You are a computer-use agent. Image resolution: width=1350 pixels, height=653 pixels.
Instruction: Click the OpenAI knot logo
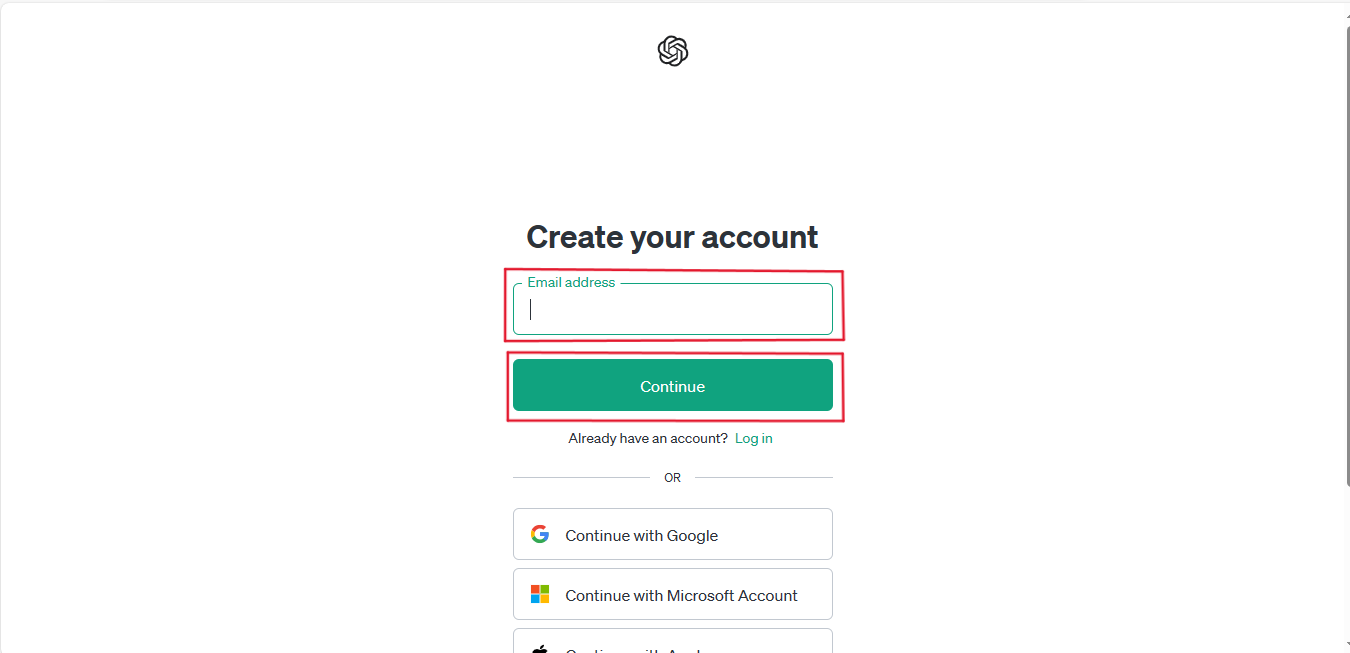point(673,51)
